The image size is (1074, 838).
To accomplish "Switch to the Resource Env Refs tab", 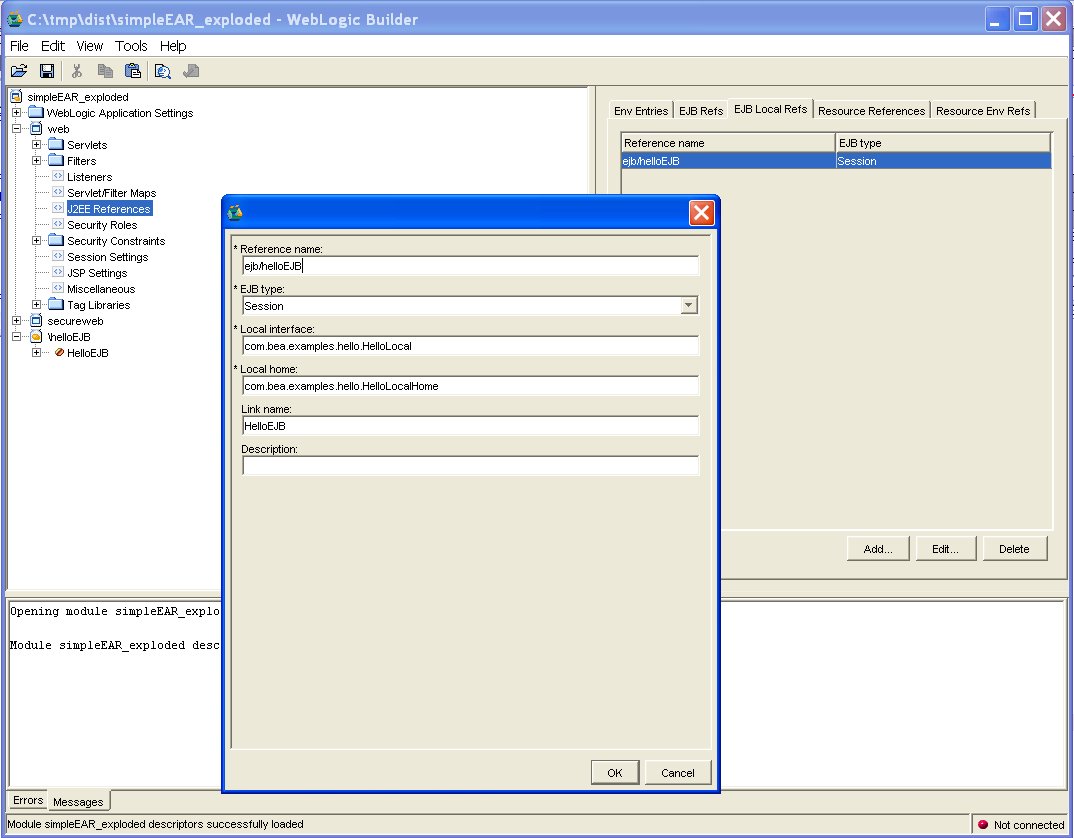I will [983, 111].
